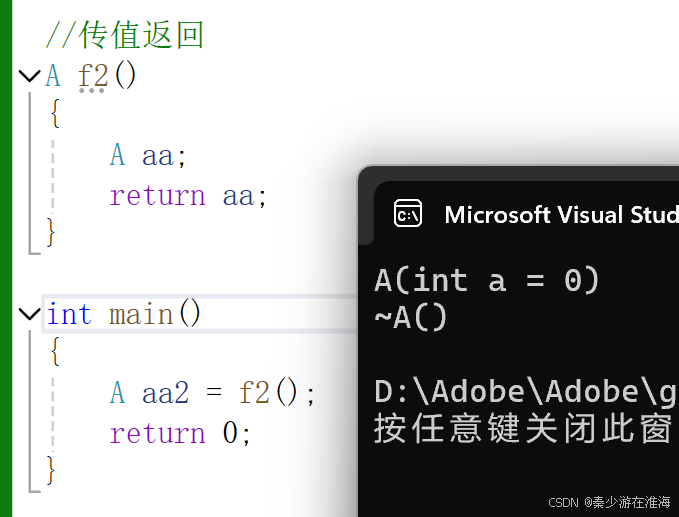Click the f2() call in main
Viewport: 679px width, 517px height.
point(268,392)
